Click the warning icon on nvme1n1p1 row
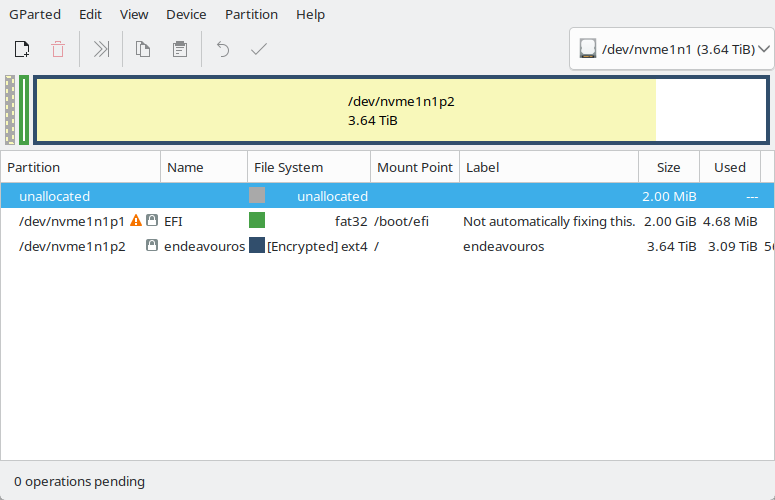The height and width of the screenshot is (500, 775). coord(135,220)
